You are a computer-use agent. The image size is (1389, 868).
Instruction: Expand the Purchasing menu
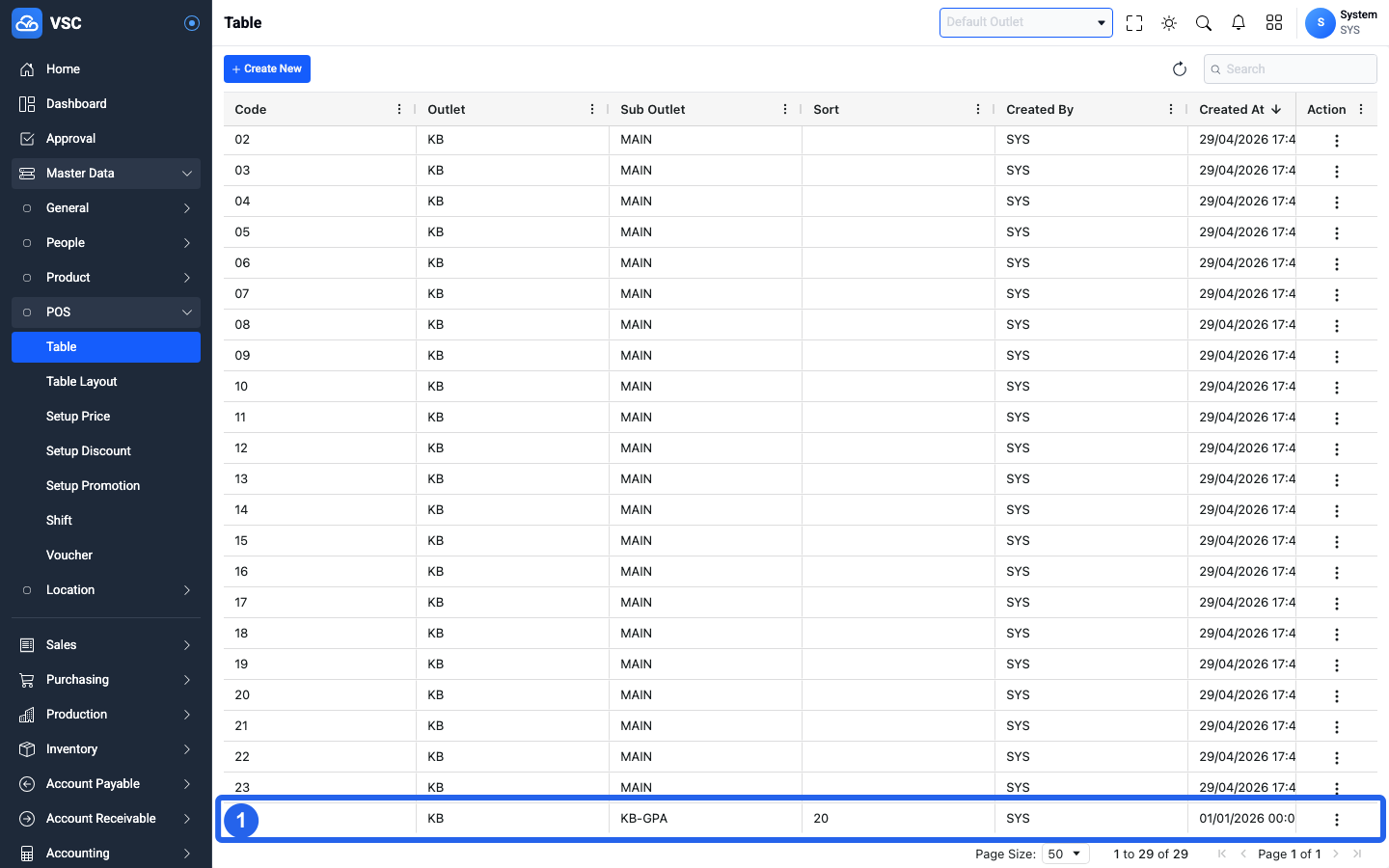106,680
